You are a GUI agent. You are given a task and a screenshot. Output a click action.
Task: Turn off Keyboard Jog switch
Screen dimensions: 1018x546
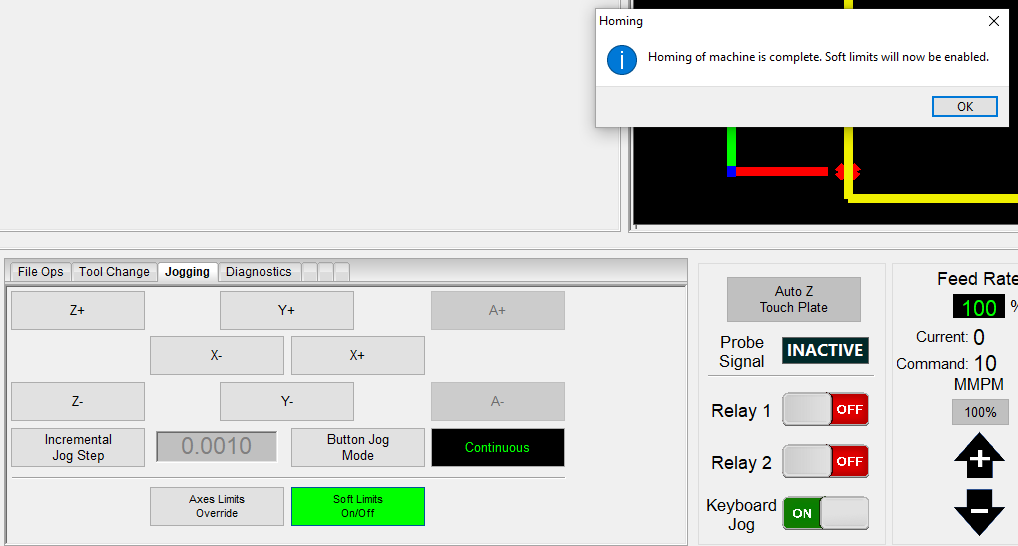(x=825, y=513)
